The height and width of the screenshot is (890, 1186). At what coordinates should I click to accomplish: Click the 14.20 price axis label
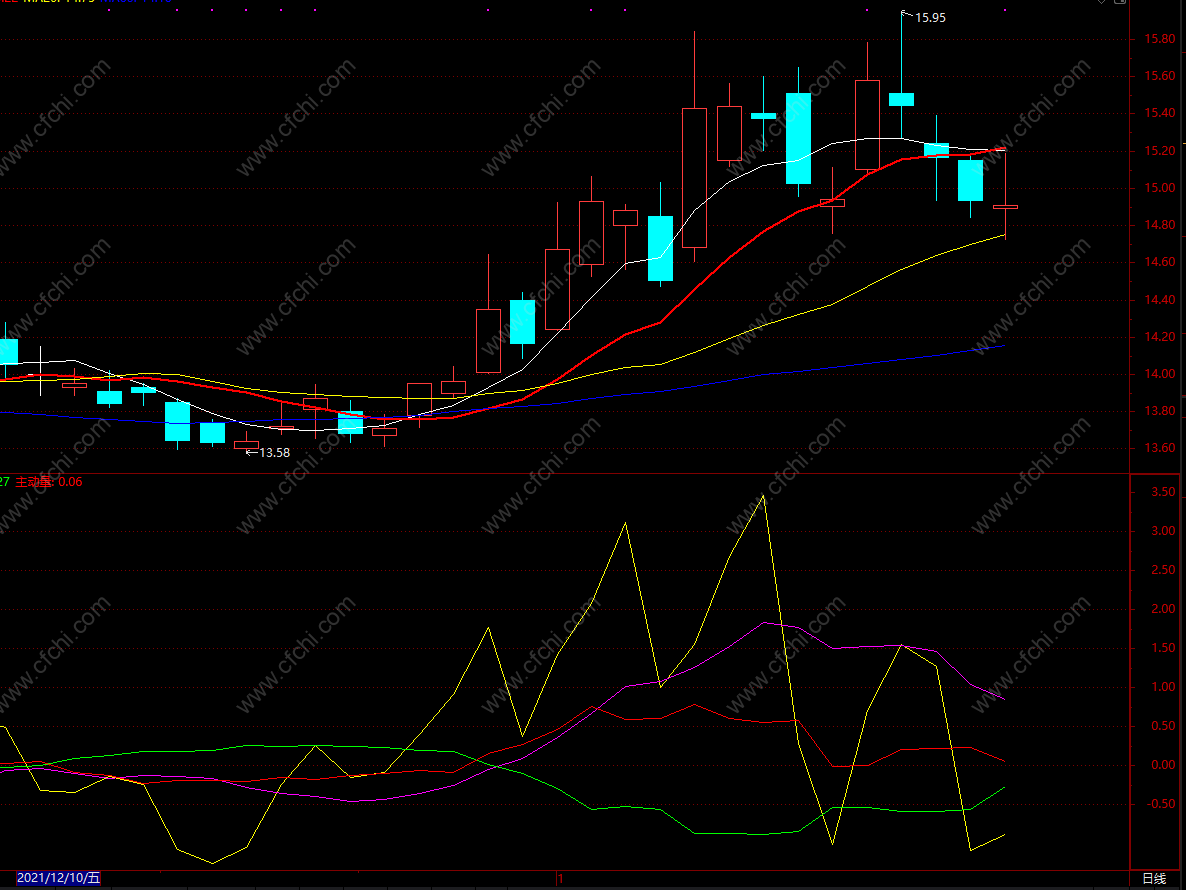click(x=1160, y=336)
